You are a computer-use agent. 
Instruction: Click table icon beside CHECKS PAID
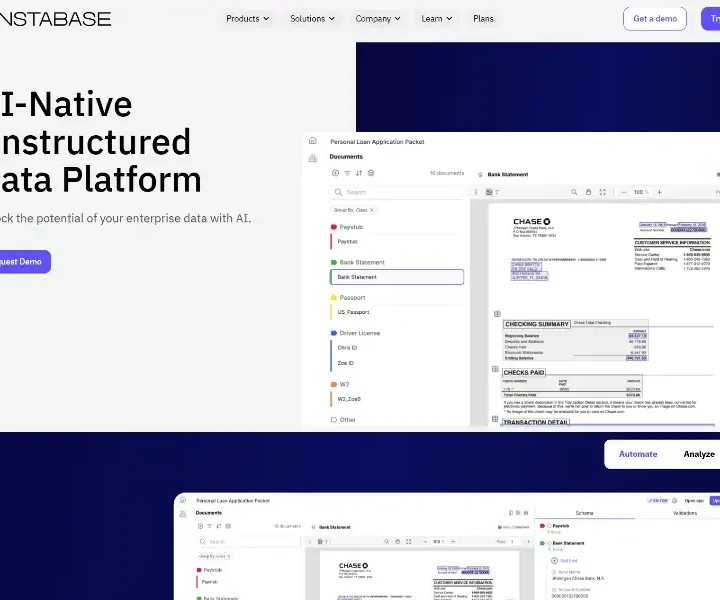(x=495, y=369)
